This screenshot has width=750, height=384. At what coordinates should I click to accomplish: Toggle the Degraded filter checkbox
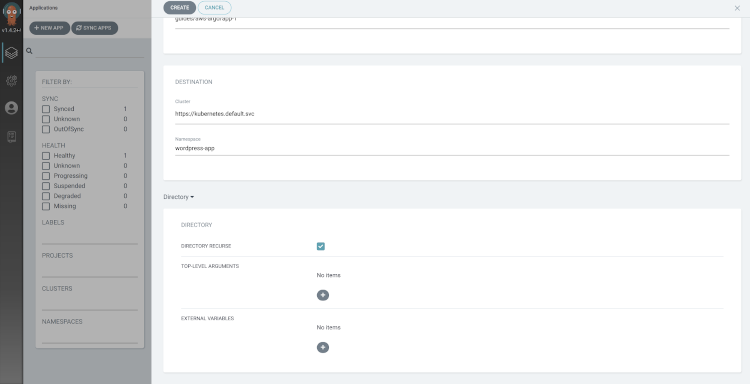coord(46,196)
